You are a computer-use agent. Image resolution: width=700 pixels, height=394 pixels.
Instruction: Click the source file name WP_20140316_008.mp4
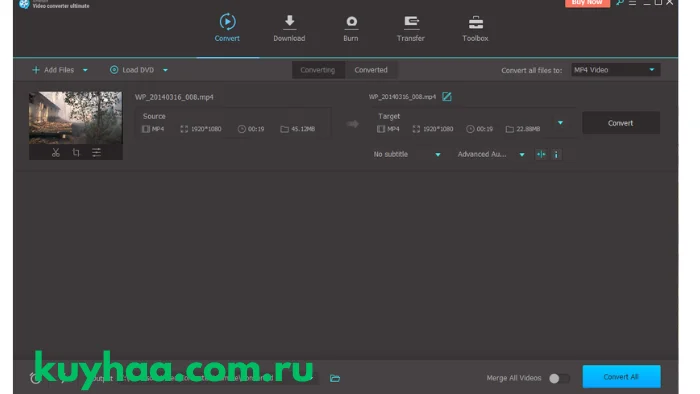pyautogui.click(x=174, y=97)
